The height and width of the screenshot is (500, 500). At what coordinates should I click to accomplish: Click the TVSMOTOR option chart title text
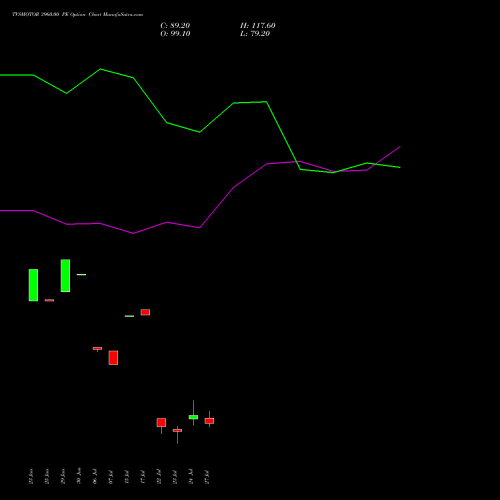click(77, 15)
